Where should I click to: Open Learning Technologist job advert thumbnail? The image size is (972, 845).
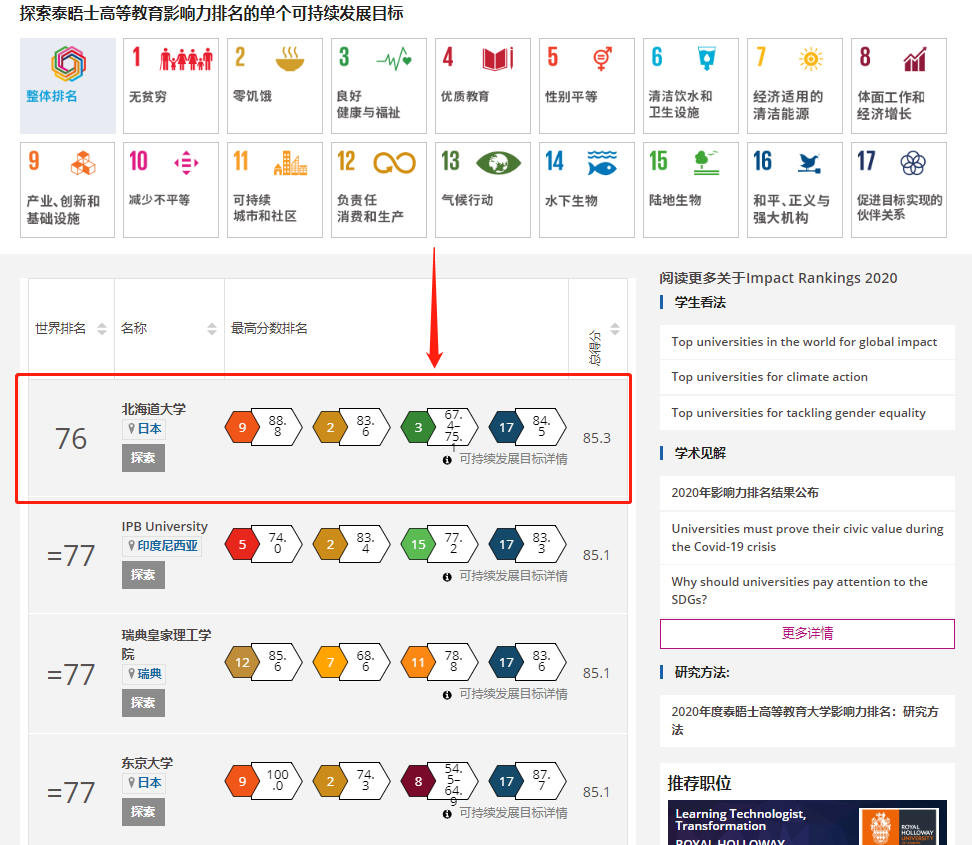coord(807,823)
